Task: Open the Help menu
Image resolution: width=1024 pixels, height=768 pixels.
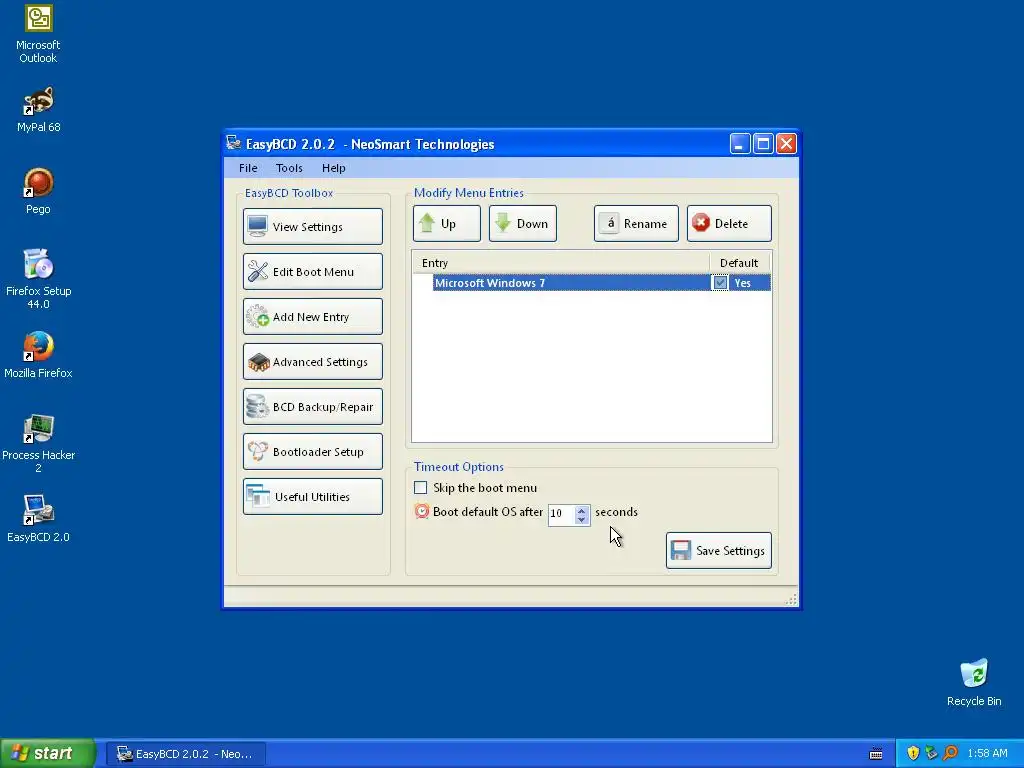Action: coord(334,168)
